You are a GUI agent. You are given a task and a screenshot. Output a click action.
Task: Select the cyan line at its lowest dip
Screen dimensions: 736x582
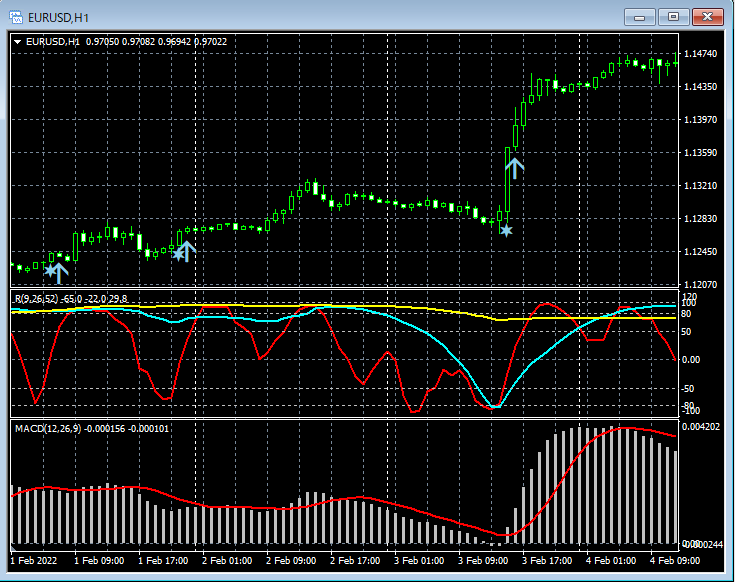494,406
